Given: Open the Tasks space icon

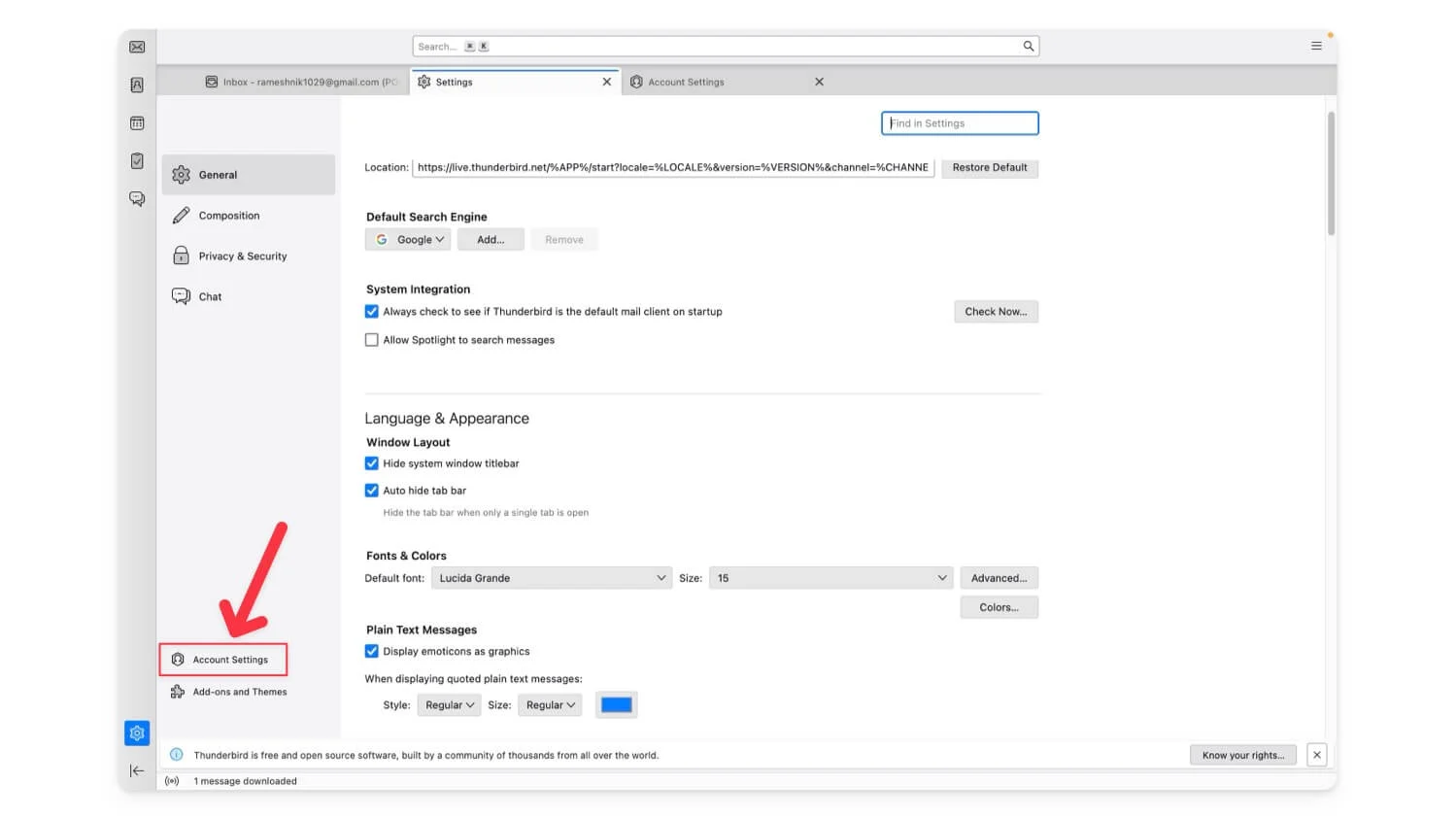Looking at the screenshot, I should pyautogui.click(x=137, y=161).
